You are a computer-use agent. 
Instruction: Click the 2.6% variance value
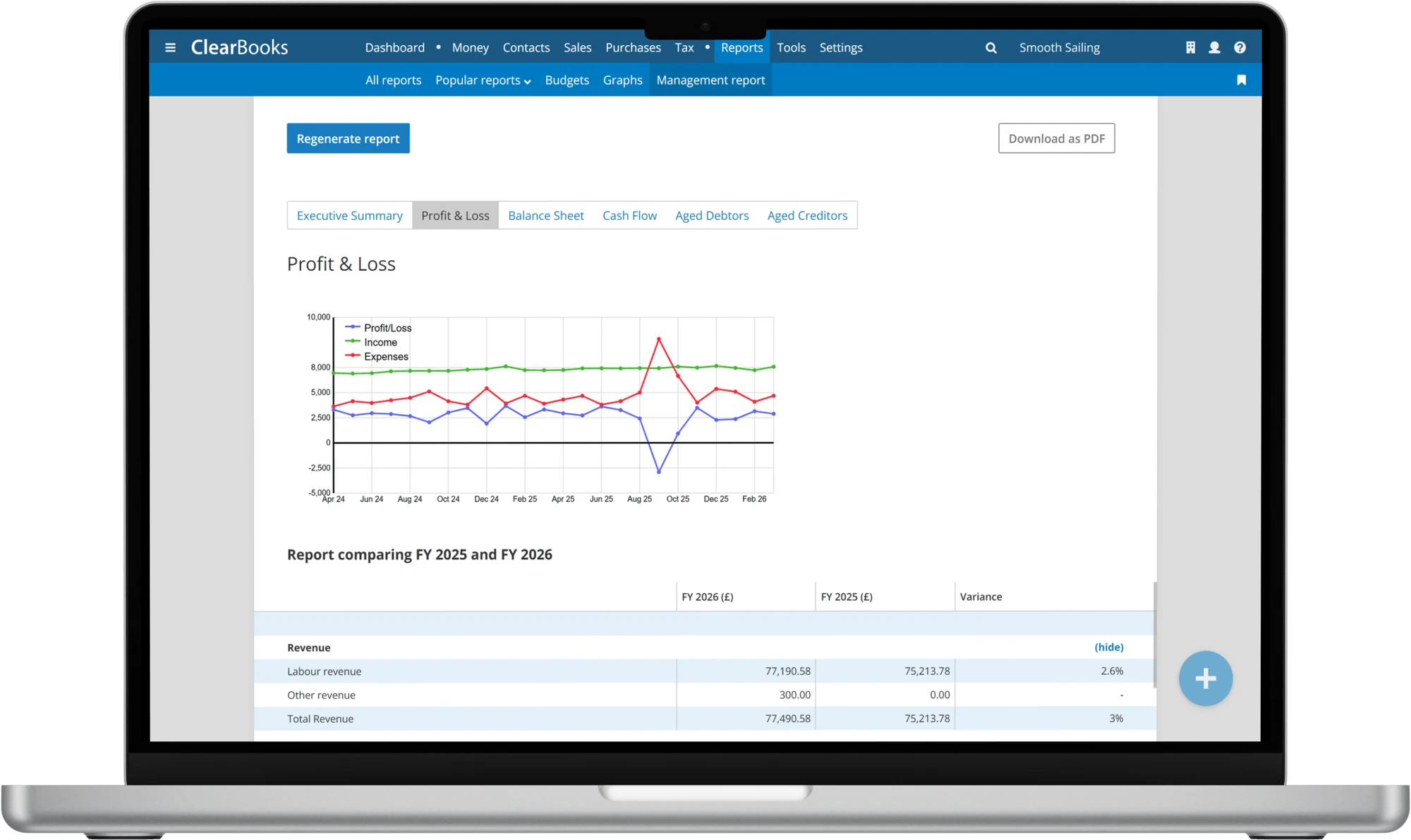tap(1112, 671)
